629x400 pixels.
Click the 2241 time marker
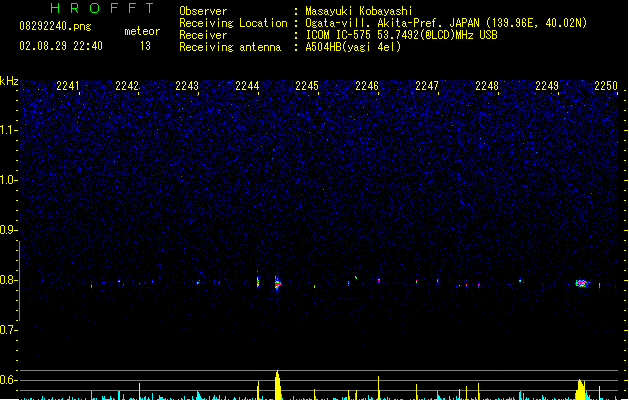[68, 86]
